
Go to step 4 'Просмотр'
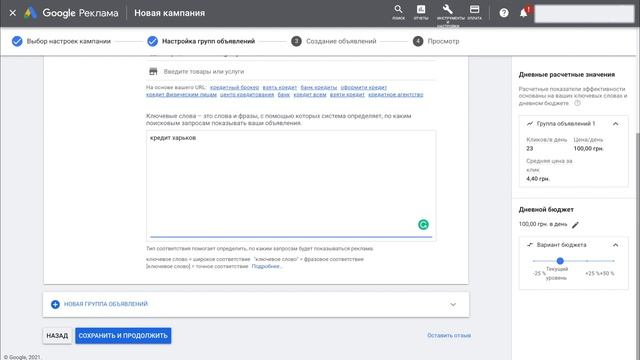click(436, 41)
